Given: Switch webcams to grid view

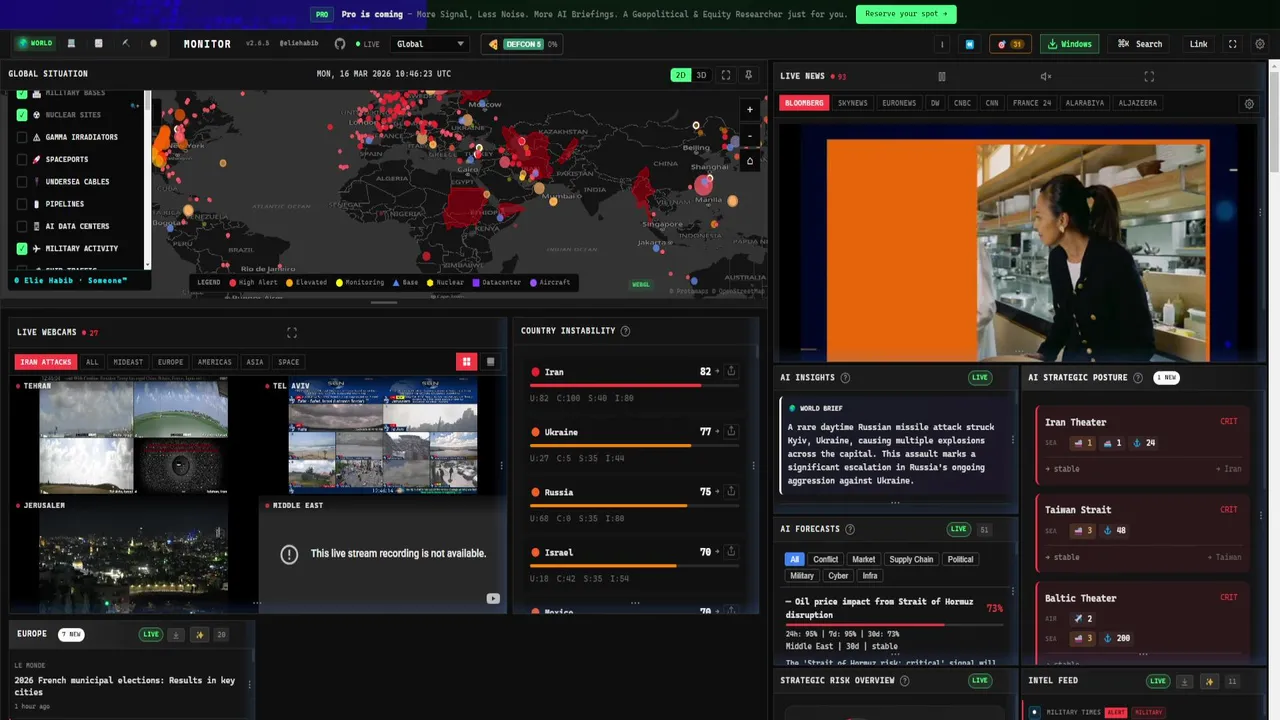Looking at the screenshot, I should coord(466,362).
